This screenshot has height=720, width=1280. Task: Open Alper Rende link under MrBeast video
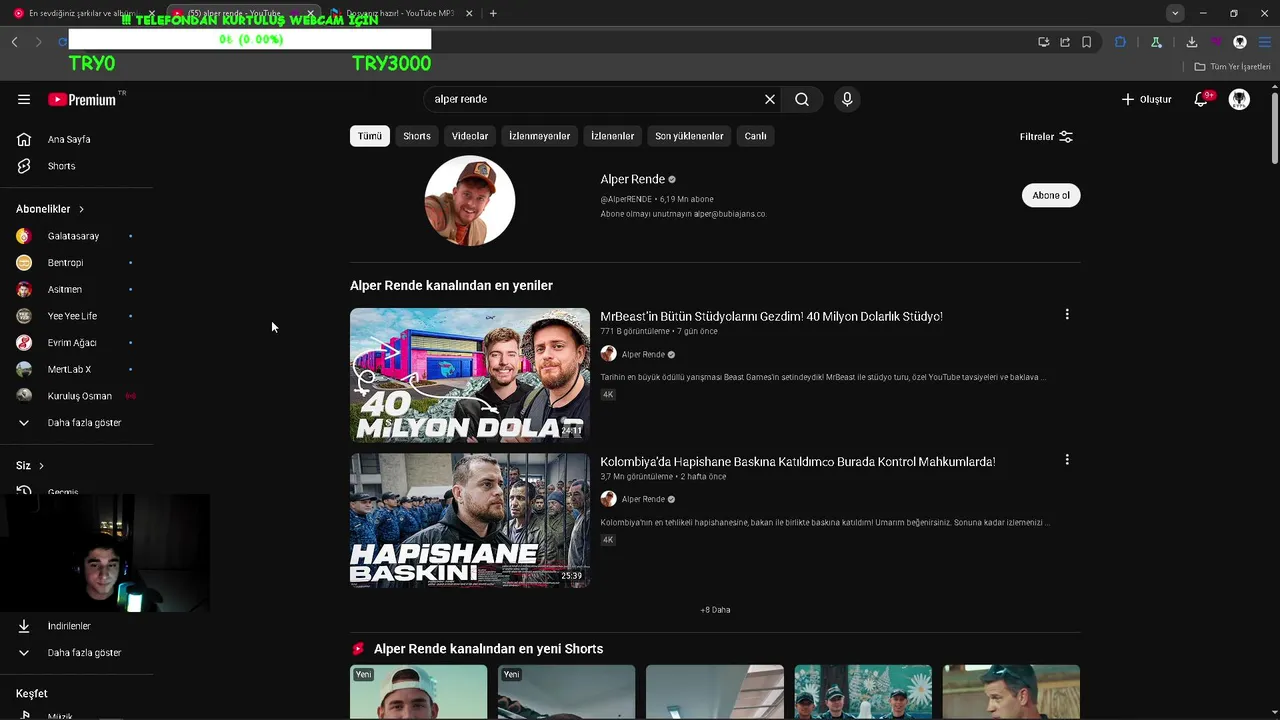643,354
